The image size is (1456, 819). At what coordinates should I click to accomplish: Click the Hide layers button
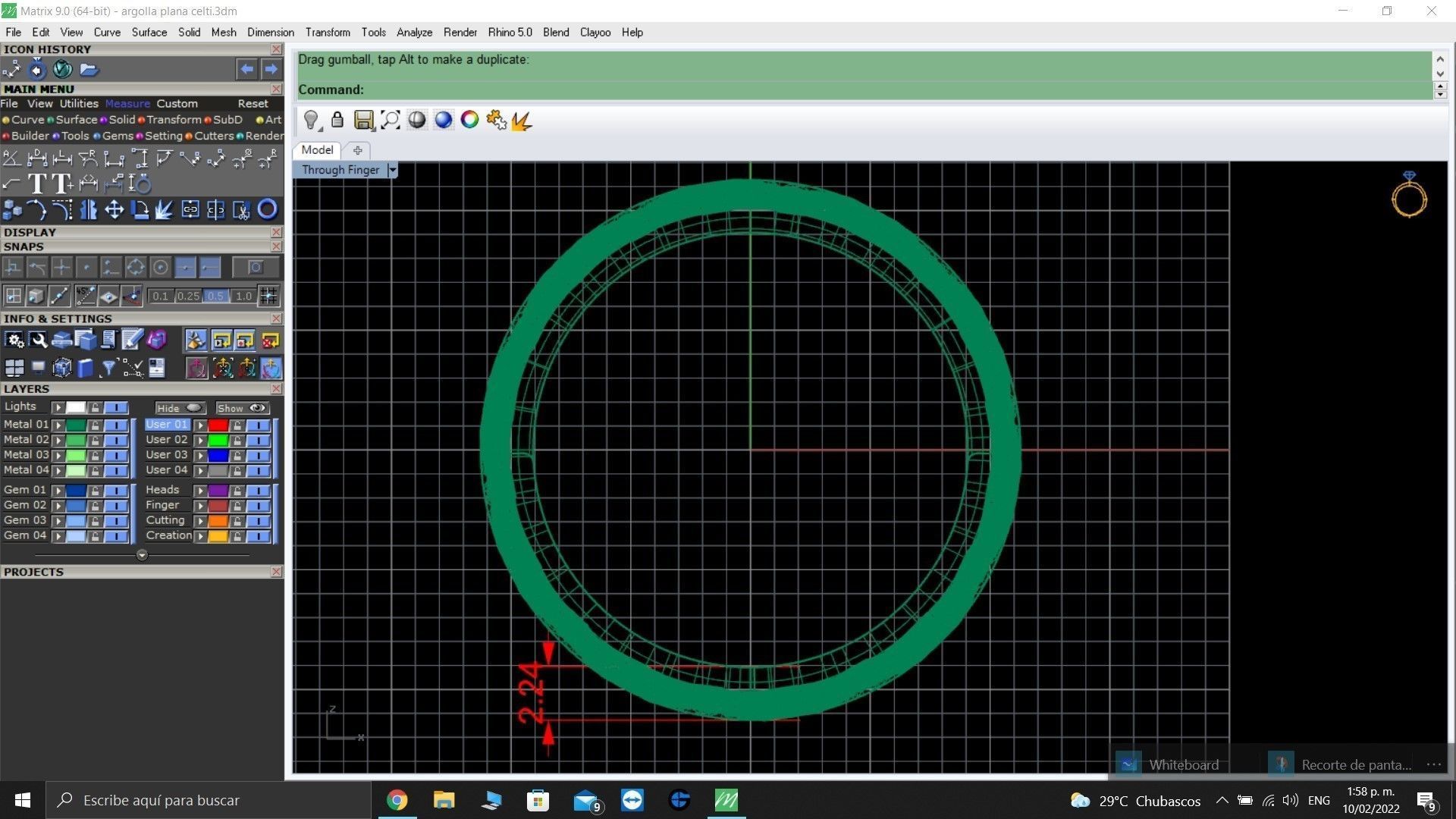coord(179,408)
